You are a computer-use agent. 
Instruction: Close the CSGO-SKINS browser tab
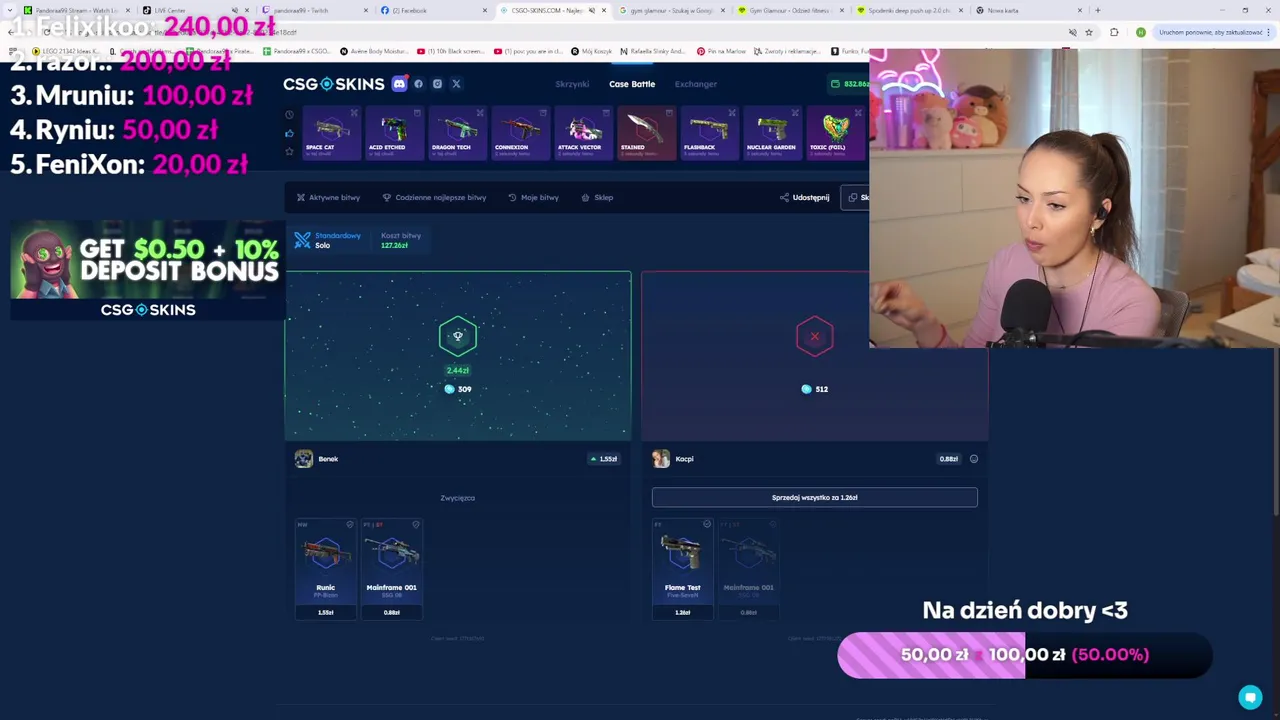pos(603,10)
